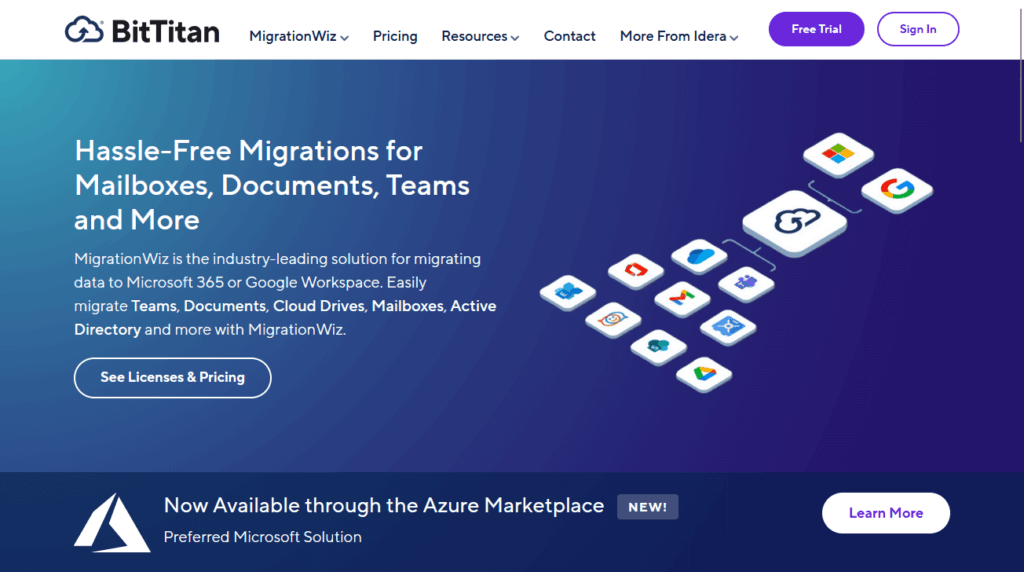Click the NEW! badge

(x=648, y=507)
